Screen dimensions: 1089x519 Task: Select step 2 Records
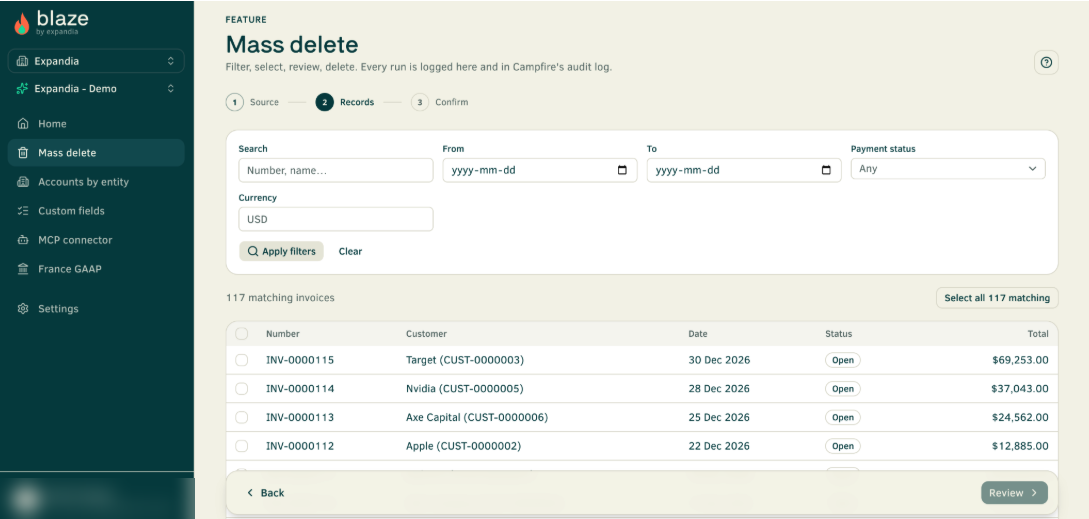[x=344, y=102]
